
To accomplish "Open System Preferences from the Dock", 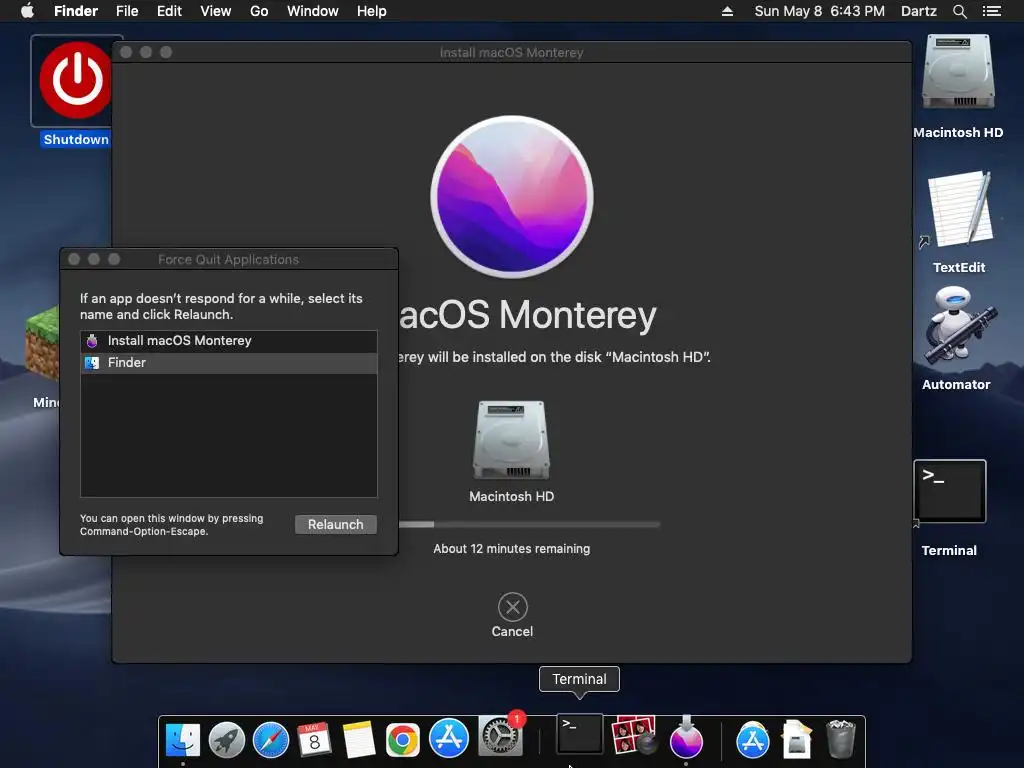I will pos(500,736).
